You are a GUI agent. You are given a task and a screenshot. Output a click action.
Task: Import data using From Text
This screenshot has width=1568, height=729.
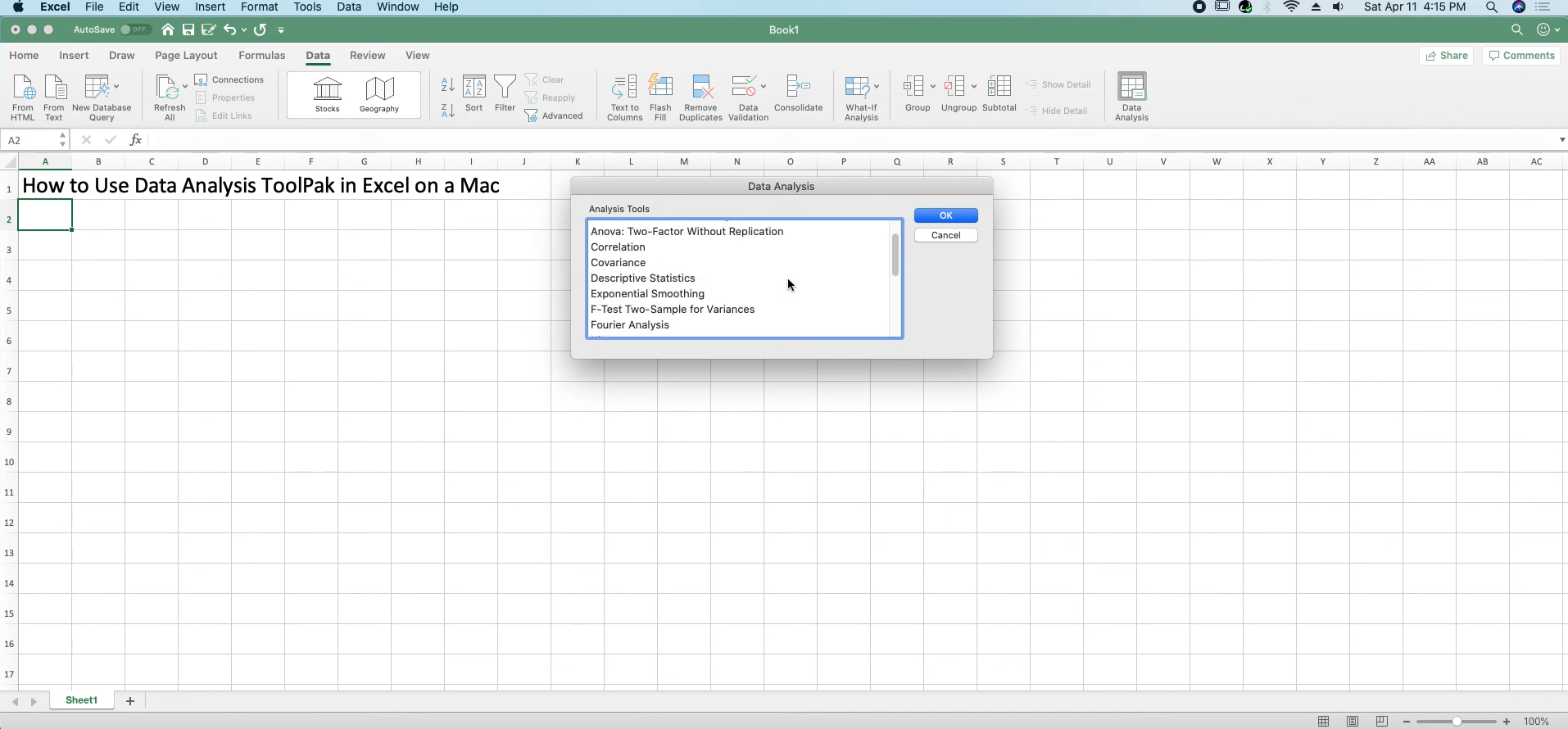pos(54,97)
